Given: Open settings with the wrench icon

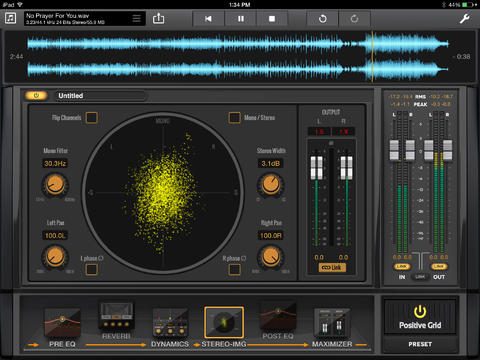Looking at the screenshot, I should (464, 18).
